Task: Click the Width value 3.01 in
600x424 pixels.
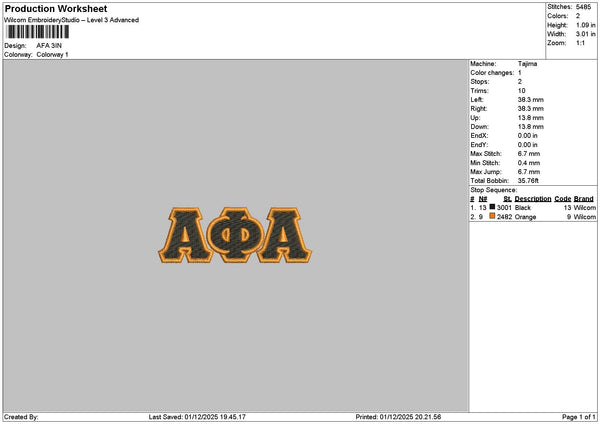Action: 585,34
